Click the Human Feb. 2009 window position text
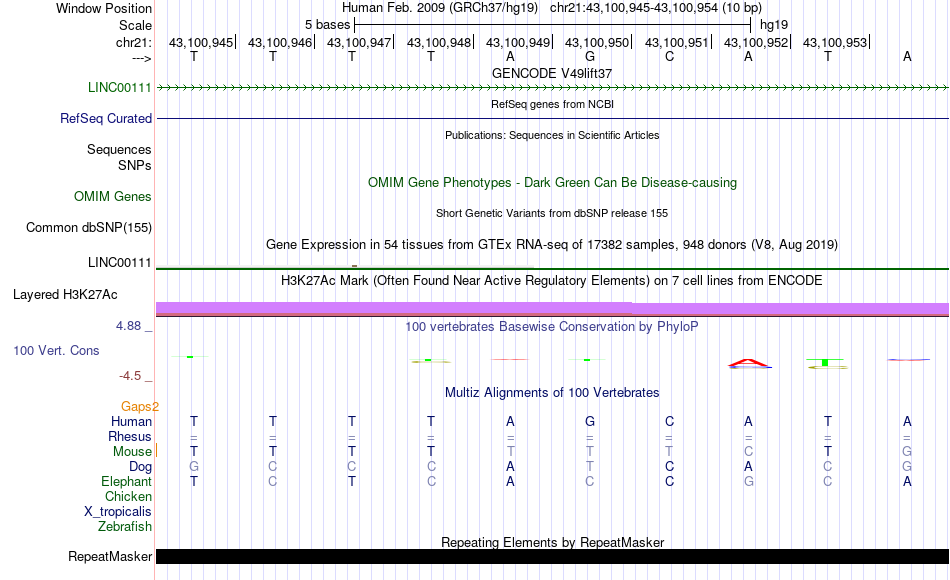 pyautogui.click(x=439, y=8)
